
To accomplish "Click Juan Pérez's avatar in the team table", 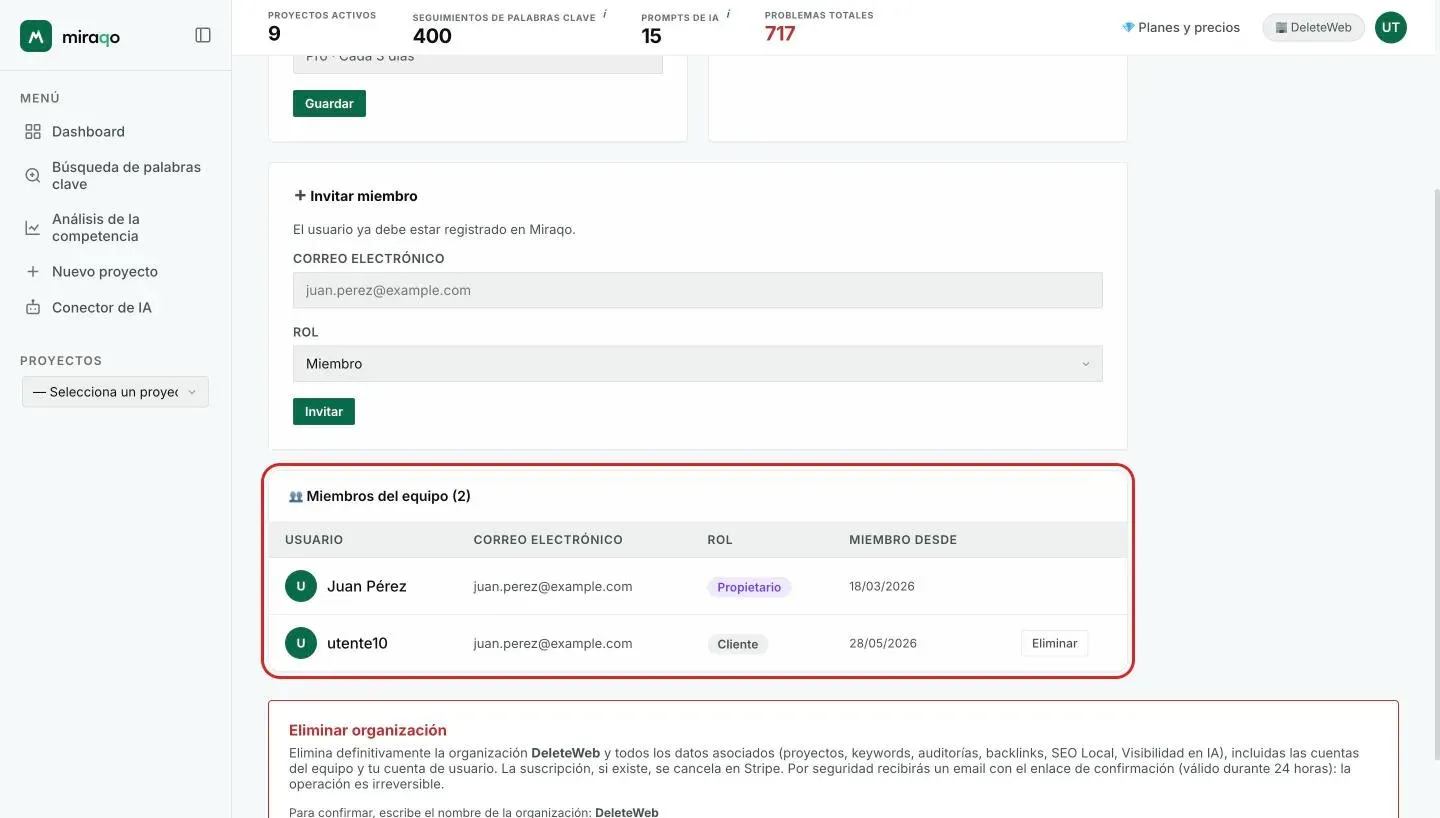I will click(301, 586).
